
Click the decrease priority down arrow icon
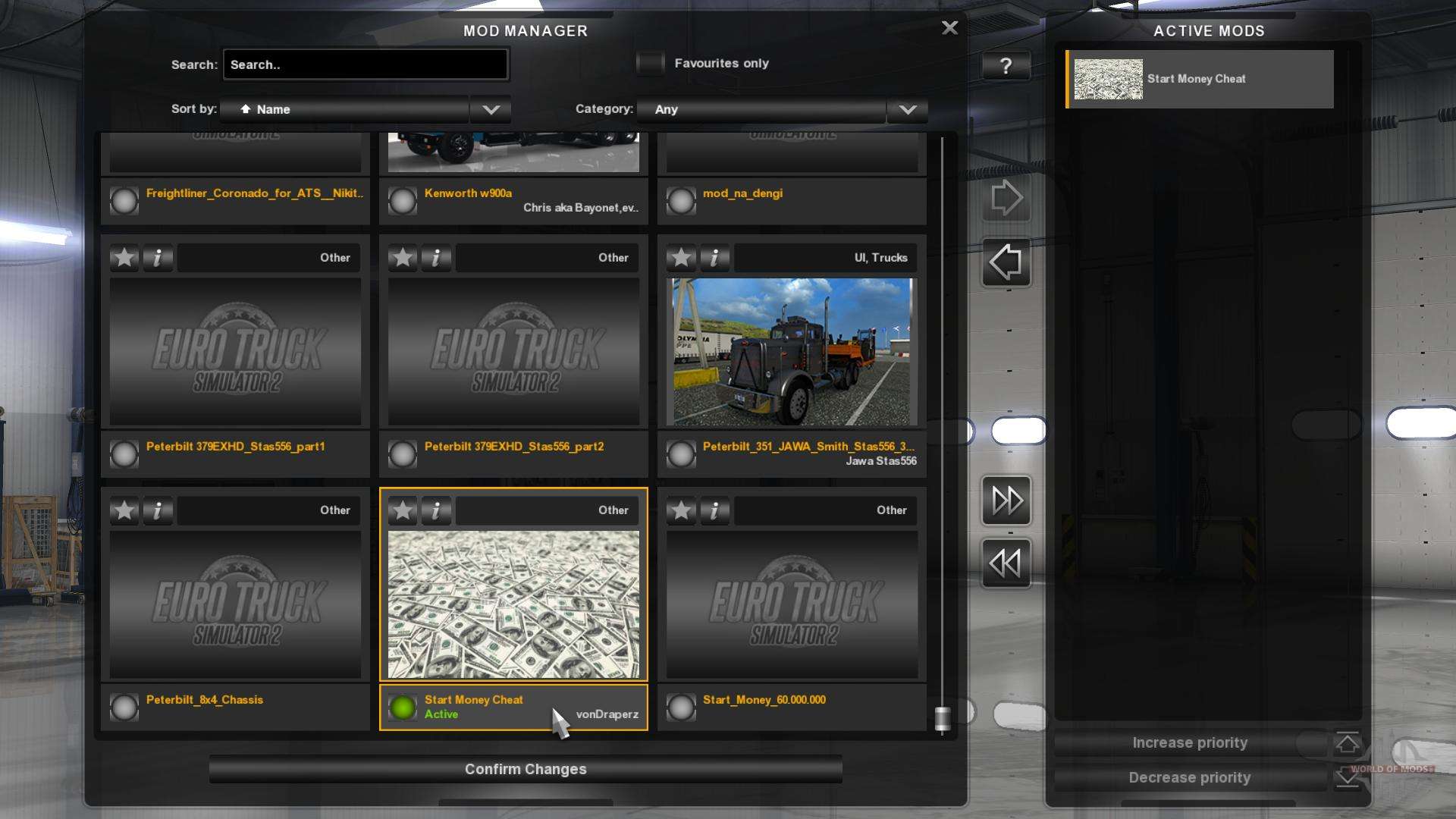1347,778
